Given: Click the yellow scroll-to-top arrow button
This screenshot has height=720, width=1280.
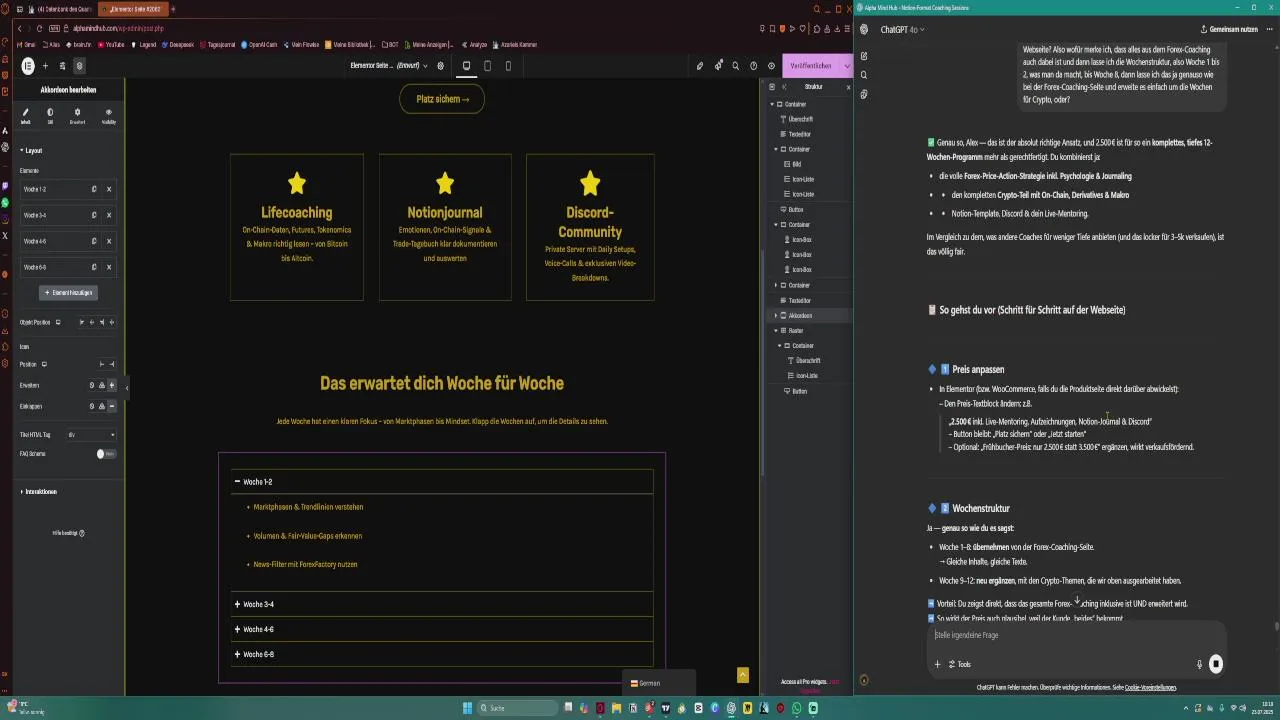Looking at the screenshot, I should (742, 675).
